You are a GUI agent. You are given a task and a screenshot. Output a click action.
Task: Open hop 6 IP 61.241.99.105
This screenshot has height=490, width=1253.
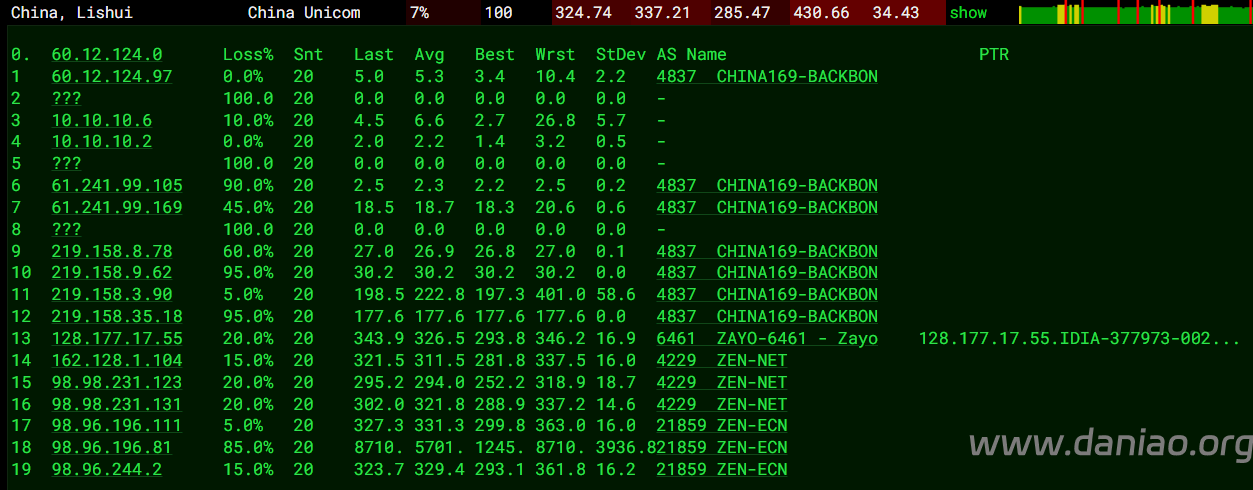(x=116, y=186)
